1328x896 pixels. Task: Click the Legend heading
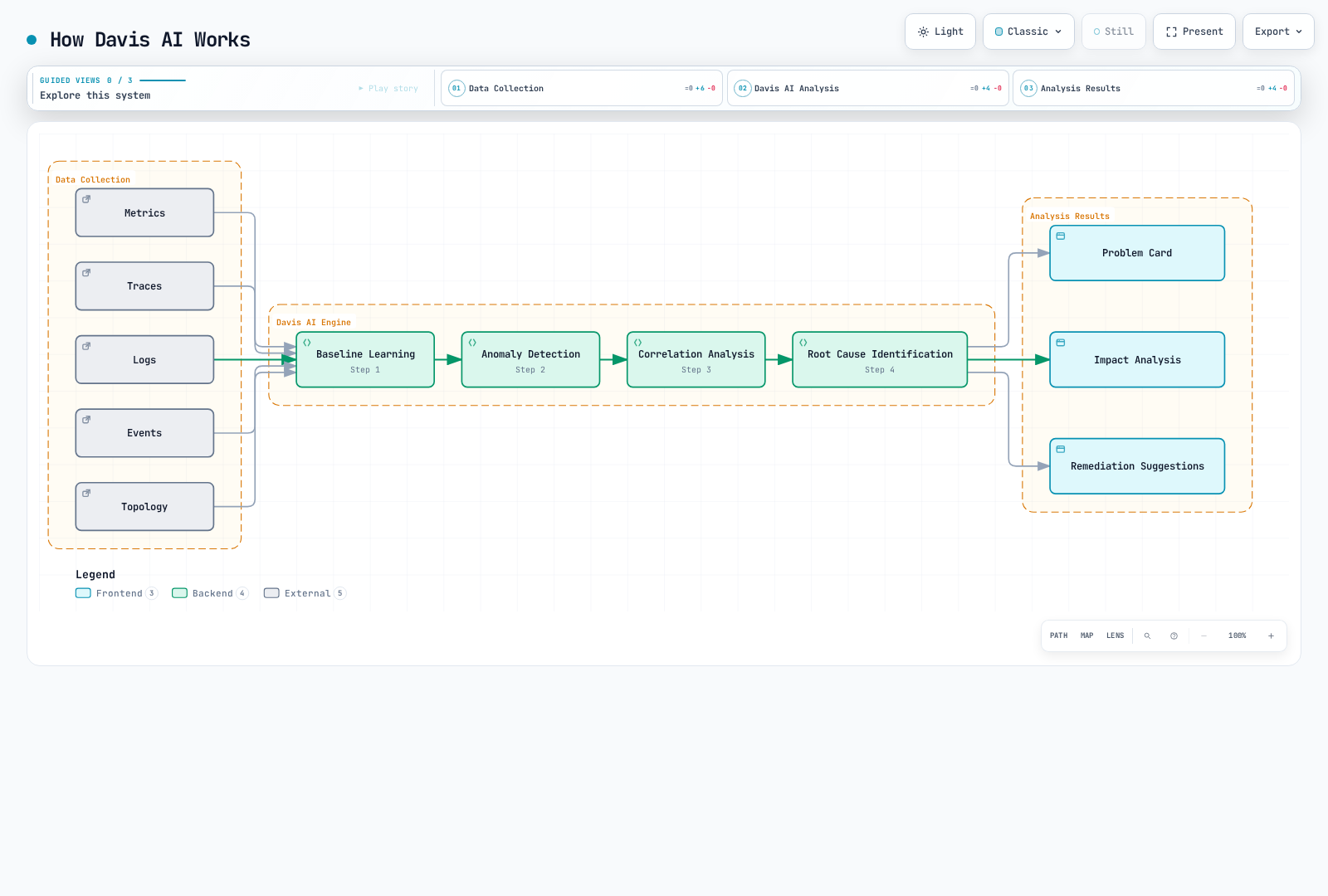(95, 575)
